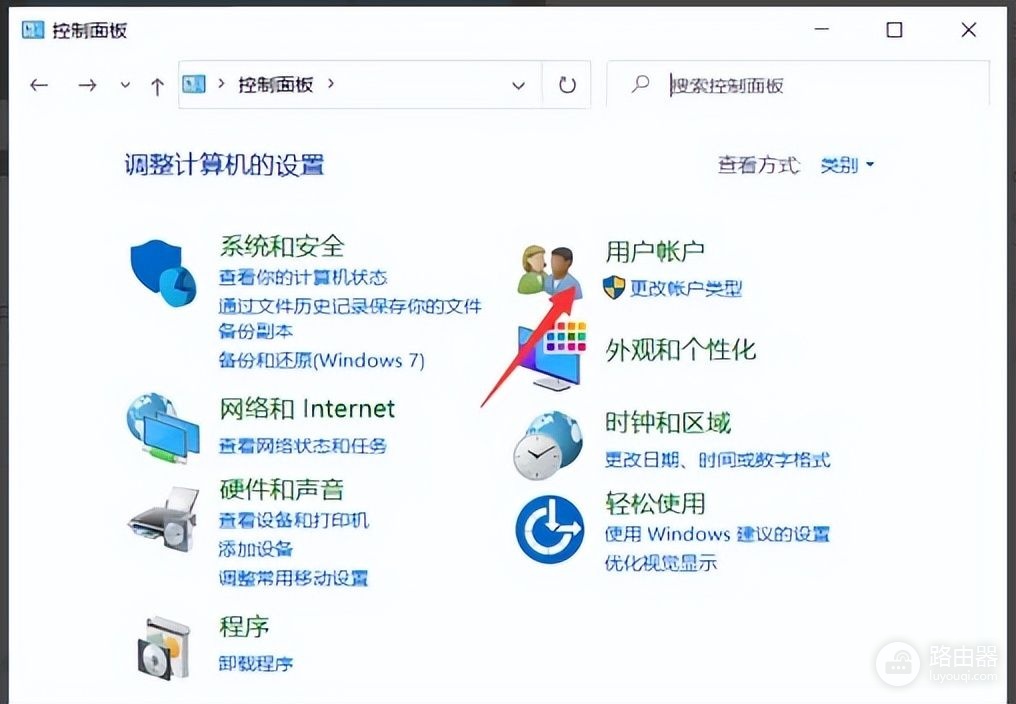The image size is (1016, 704).
Task: Click 查看网络状态和任务 link
Action: 303,446
